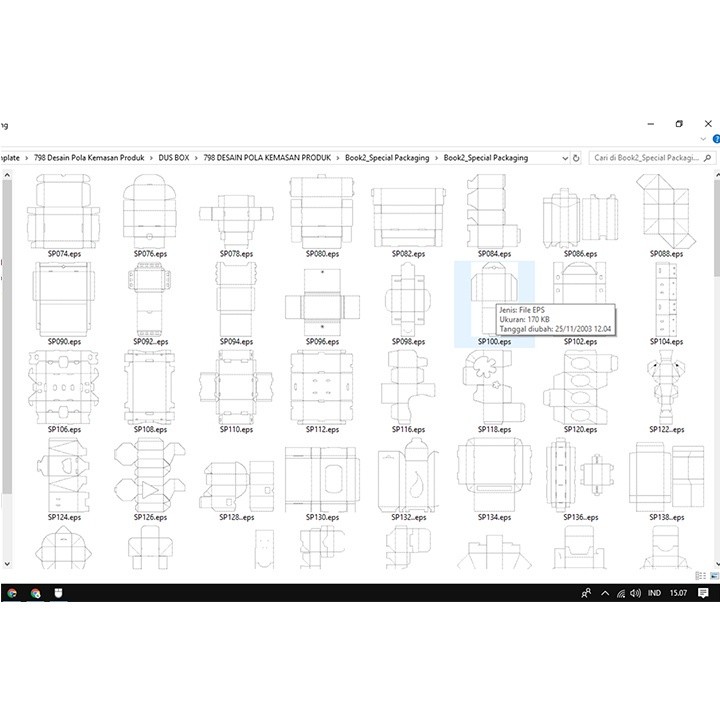Click the last 'Book2_Special Packaging' breadcrumb
This screenshot has width=720, height=720.
[486, 158]
